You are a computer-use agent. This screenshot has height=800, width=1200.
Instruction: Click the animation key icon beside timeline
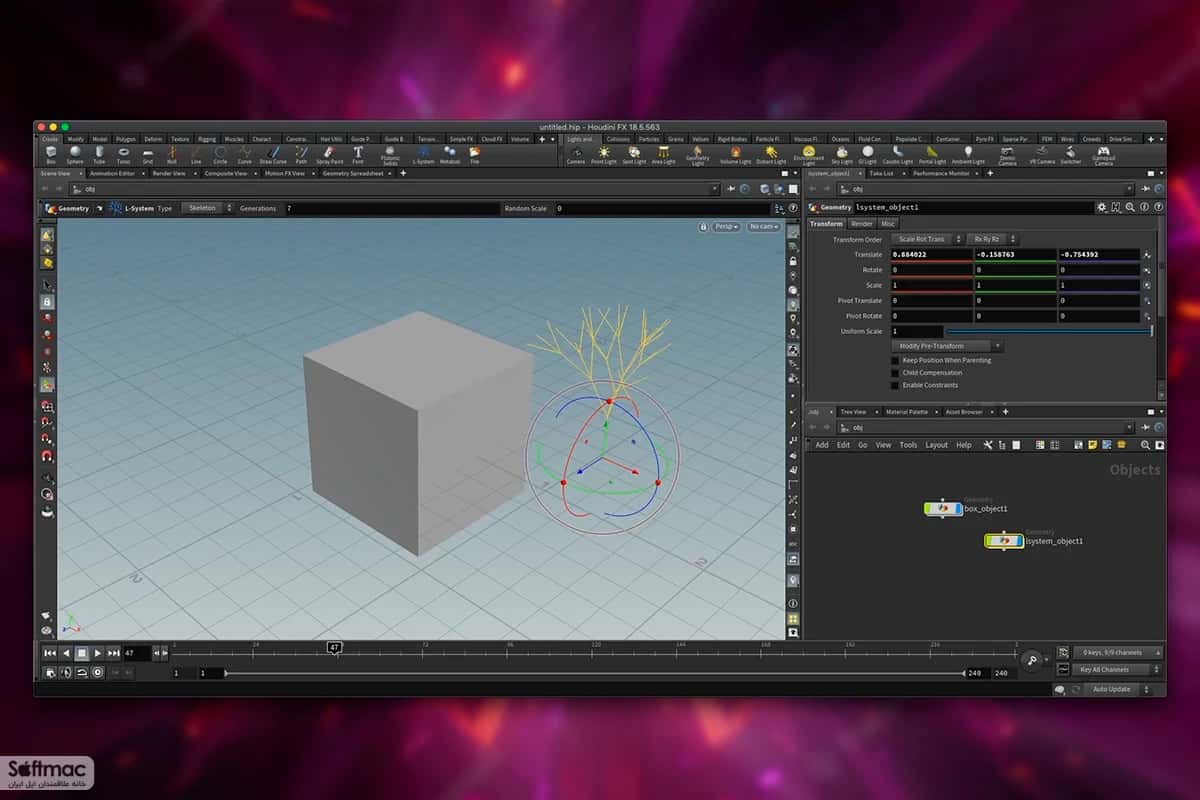click(1031, 660)
